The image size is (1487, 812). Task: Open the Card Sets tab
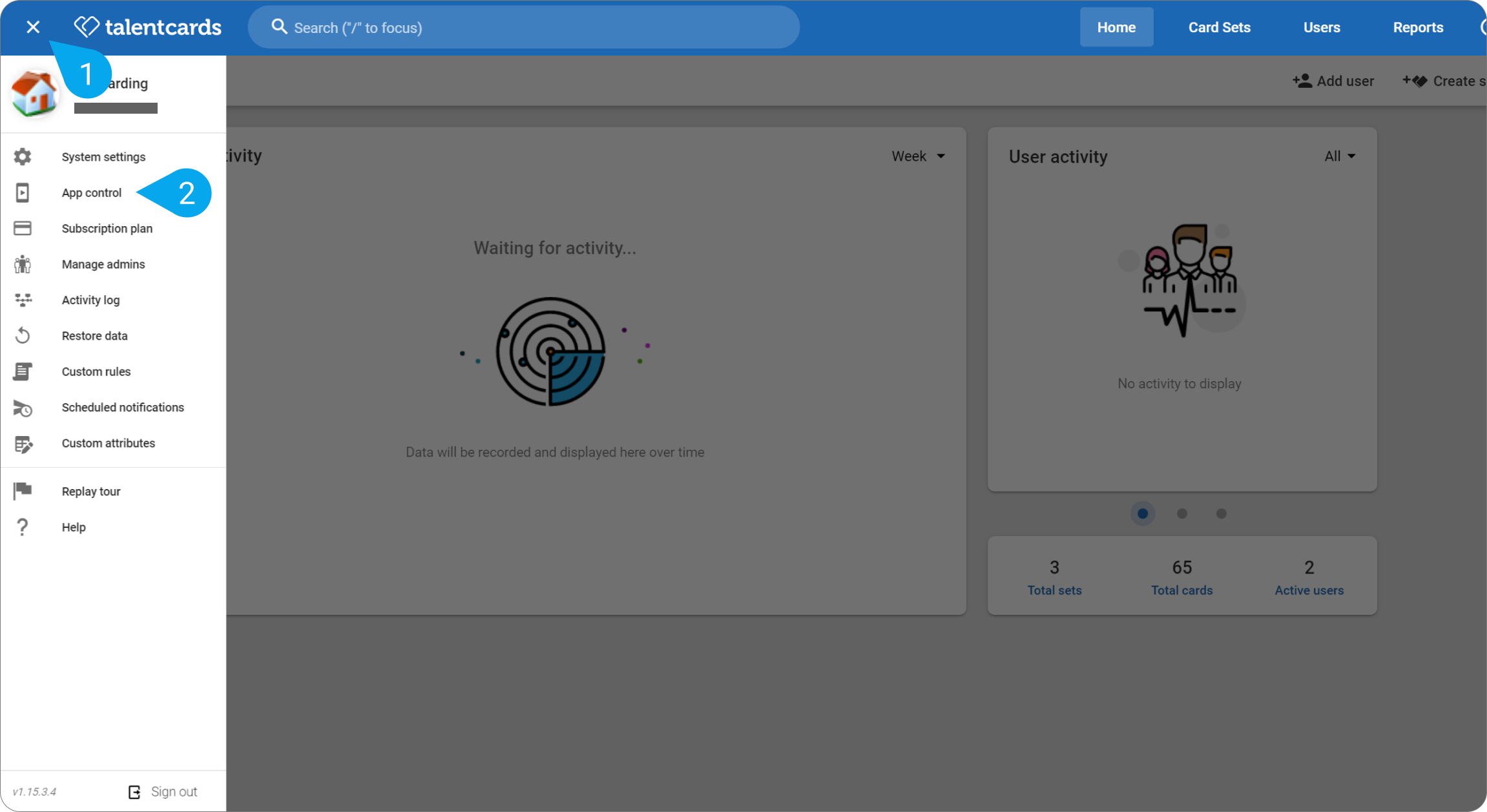tap(1220, 27)
